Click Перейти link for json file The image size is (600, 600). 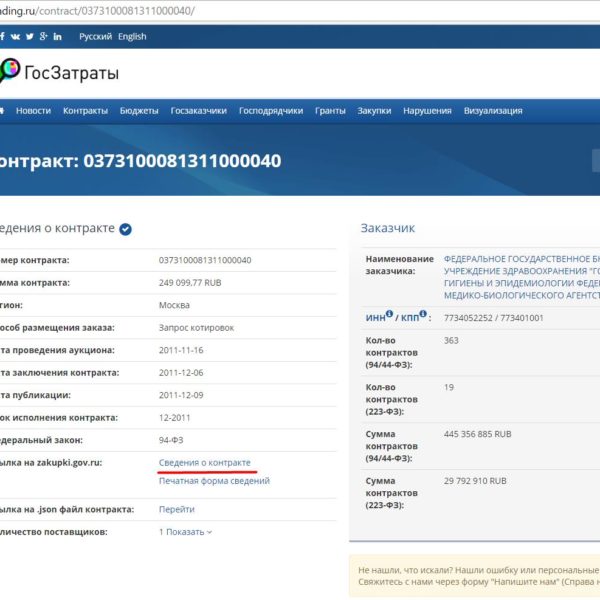(x=177, y=510)
